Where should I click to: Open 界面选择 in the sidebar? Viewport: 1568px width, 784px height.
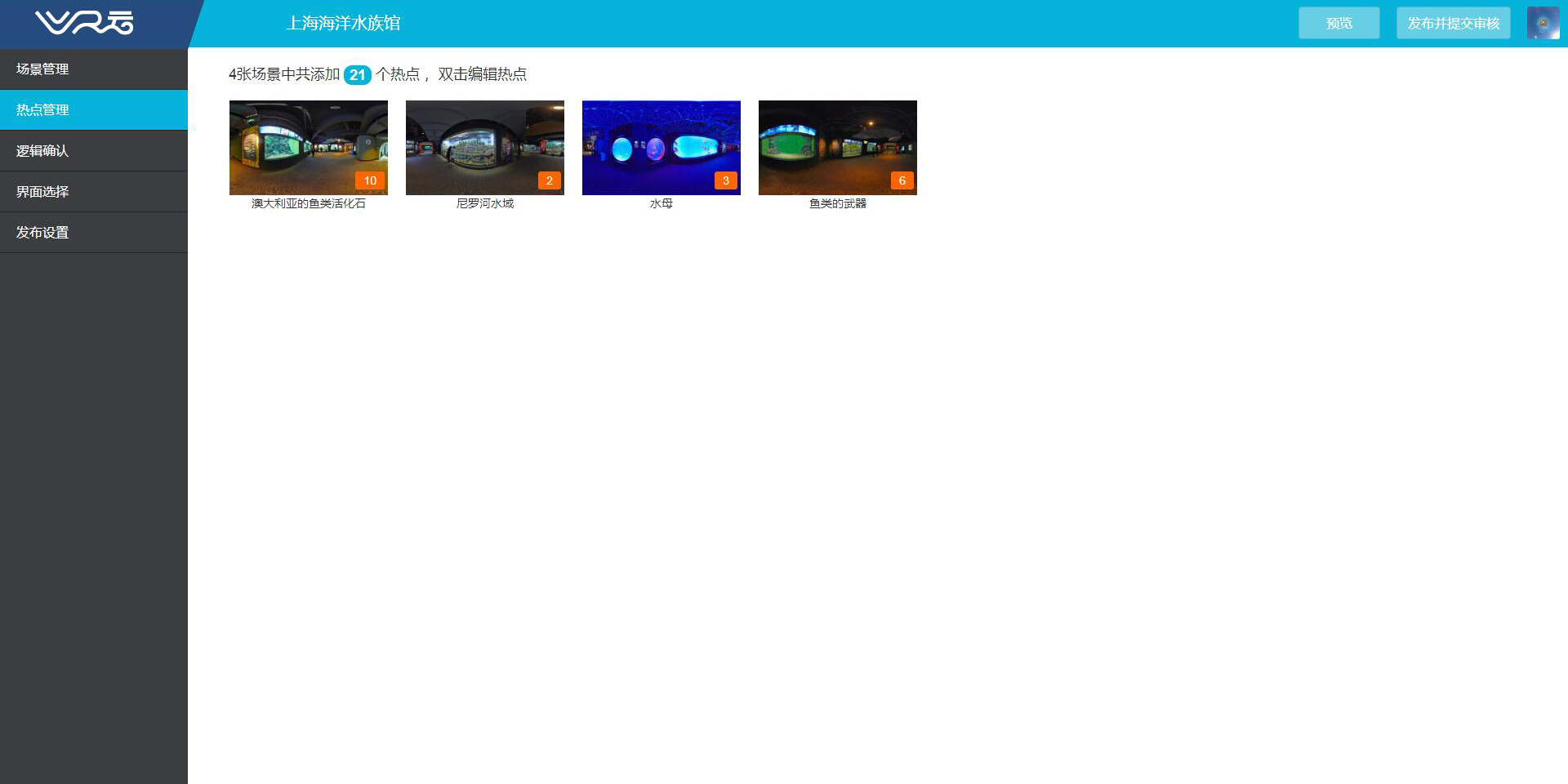coord(94,192)
